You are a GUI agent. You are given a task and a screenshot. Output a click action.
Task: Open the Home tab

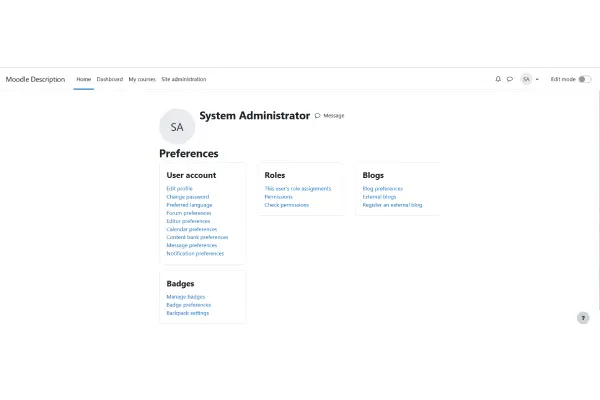click(84, 79)
